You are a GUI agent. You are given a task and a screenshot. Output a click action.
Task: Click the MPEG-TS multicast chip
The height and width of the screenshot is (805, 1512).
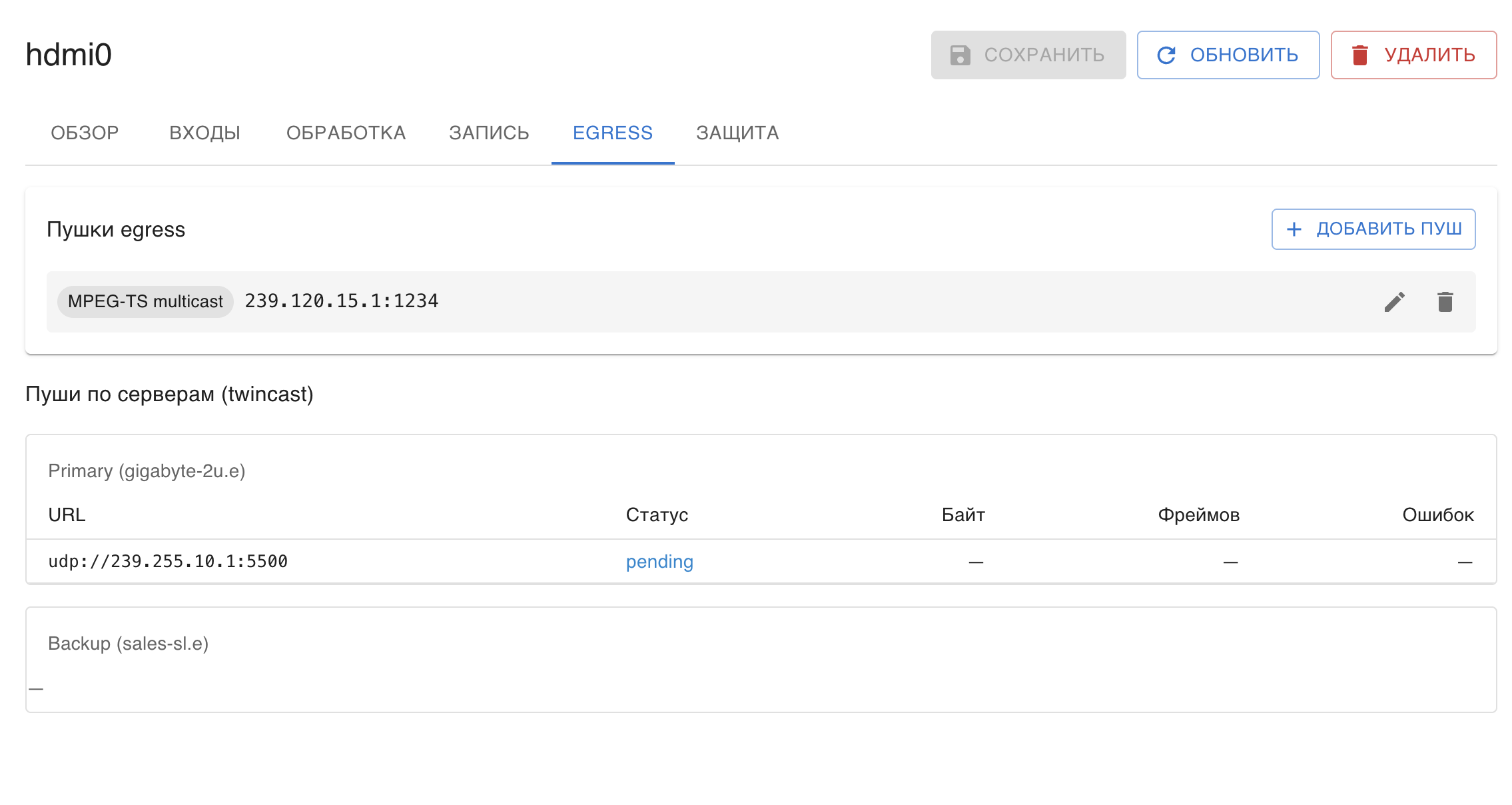click(145, 302)
